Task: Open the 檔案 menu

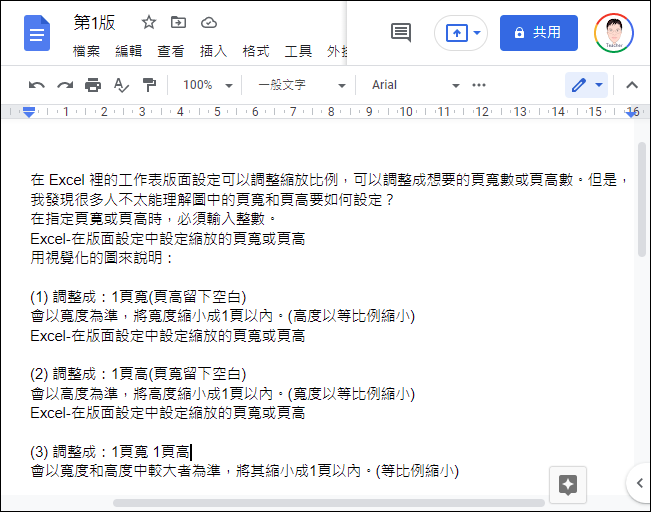Action: point(86,51)
